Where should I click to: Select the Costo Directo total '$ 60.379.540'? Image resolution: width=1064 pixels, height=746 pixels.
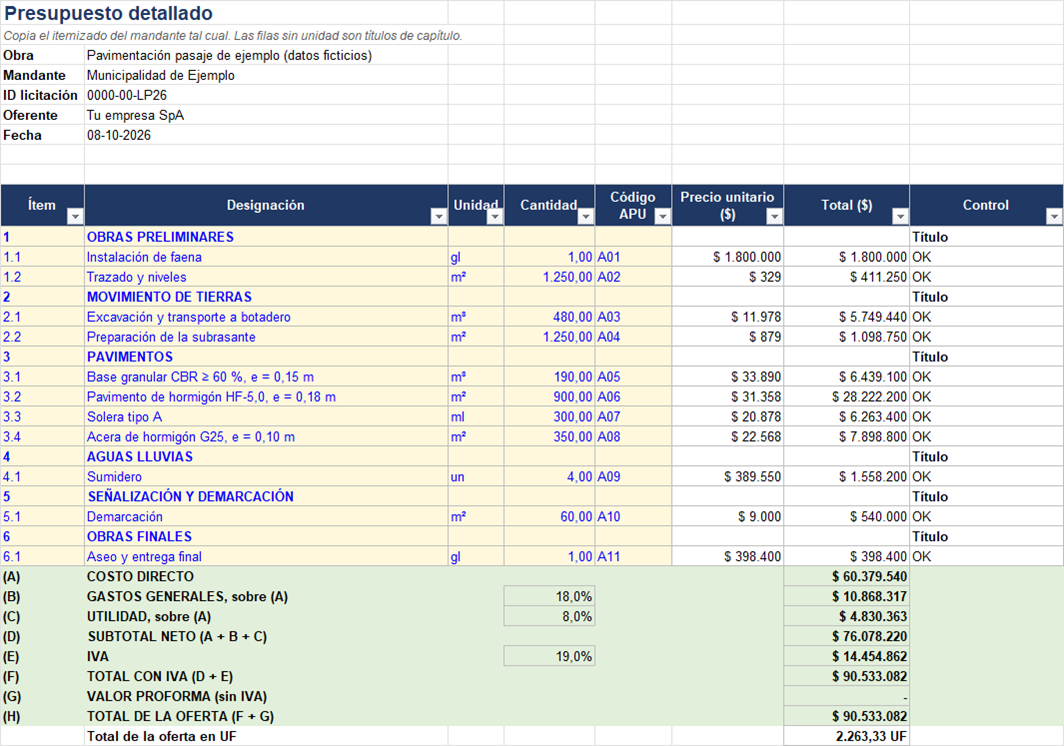(x=847, y=576)
